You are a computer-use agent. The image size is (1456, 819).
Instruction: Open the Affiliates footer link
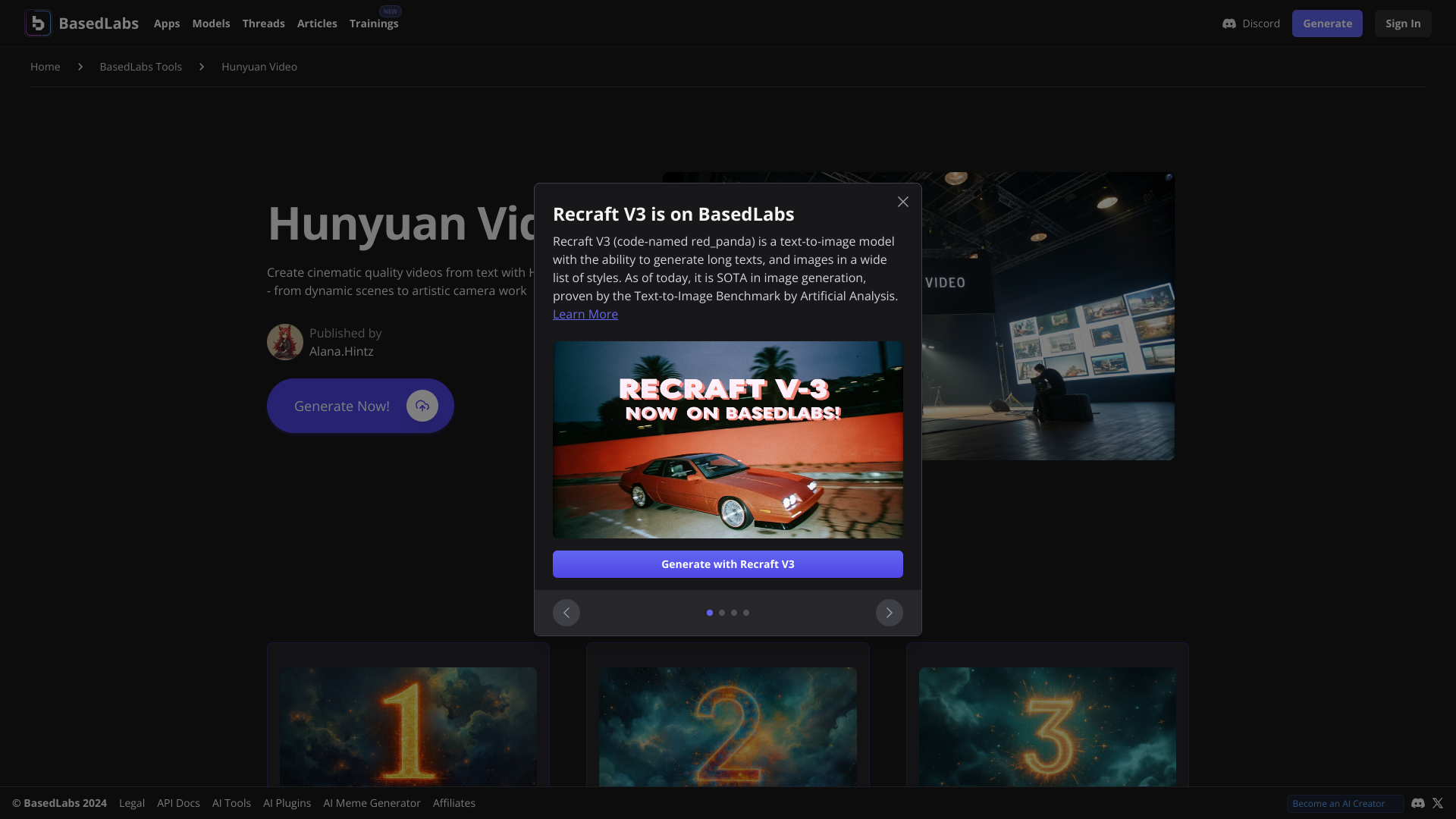click(454, 803)
